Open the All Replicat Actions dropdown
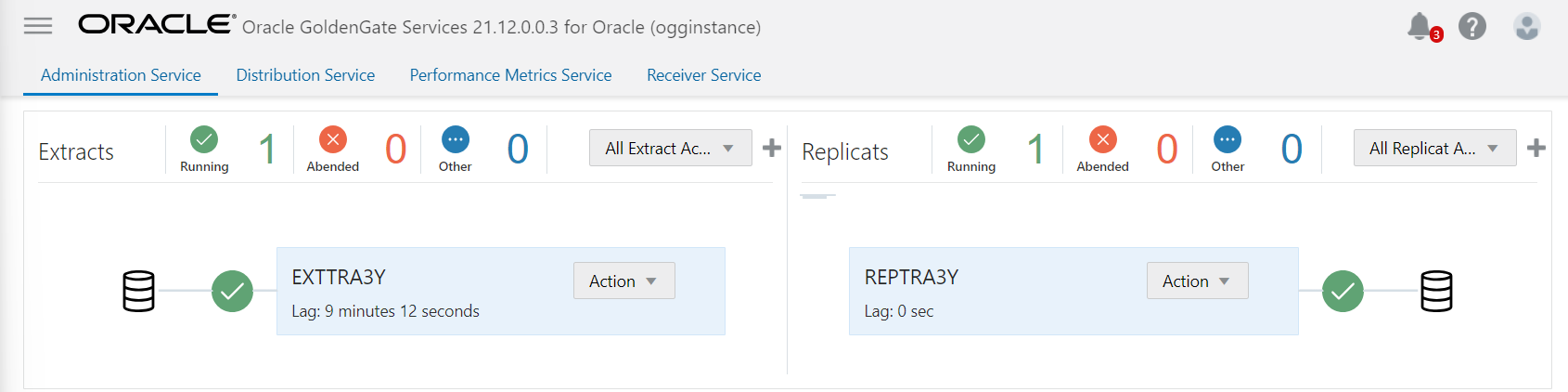The width and height of the screenshot is (1568, 392). [1435, 148]
